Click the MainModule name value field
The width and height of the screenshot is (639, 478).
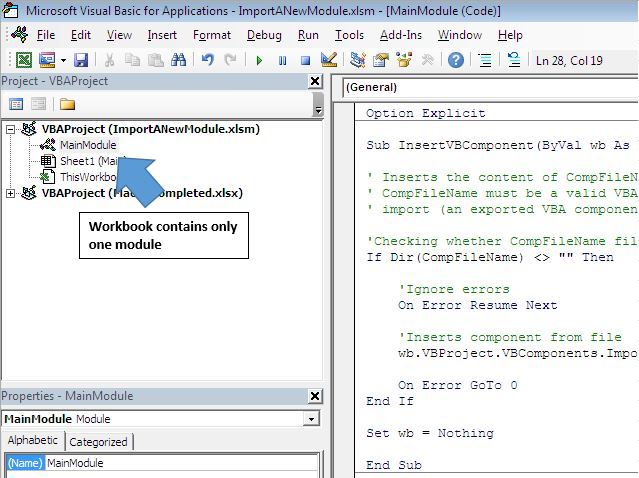pos(182,463)
